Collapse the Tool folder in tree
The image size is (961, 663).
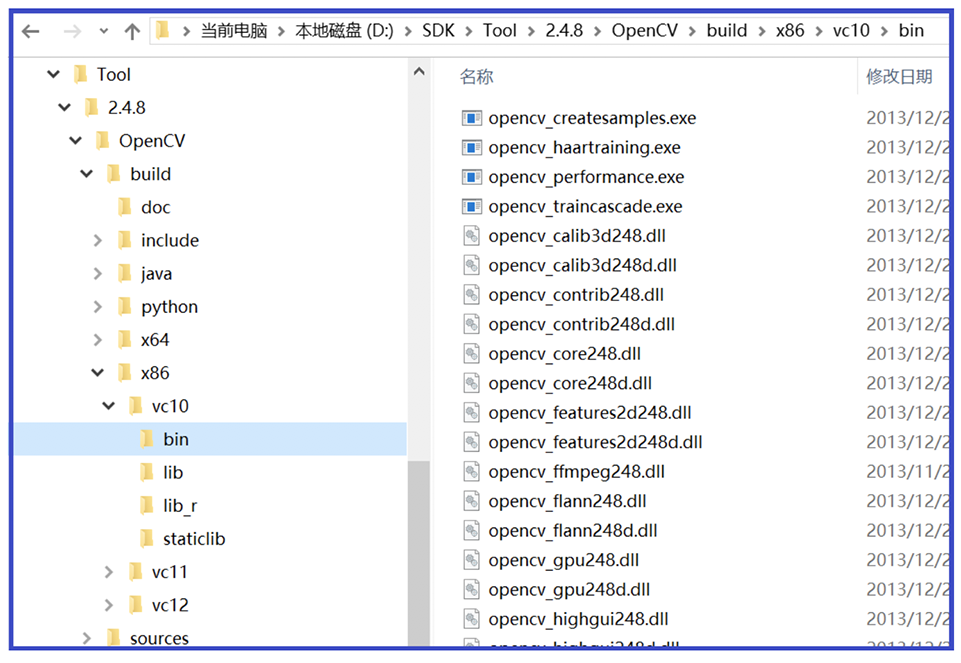click(54, 75)
